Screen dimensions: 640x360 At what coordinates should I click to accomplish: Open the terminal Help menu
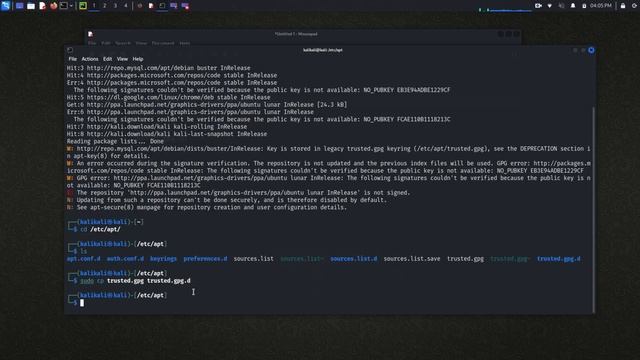[x=138, y=59]
